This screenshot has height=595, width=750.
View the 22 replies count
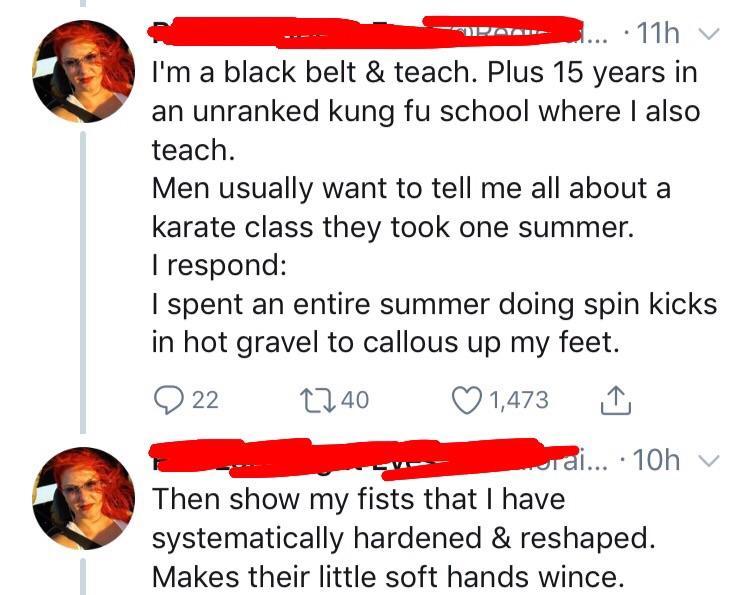coord(204,400)
